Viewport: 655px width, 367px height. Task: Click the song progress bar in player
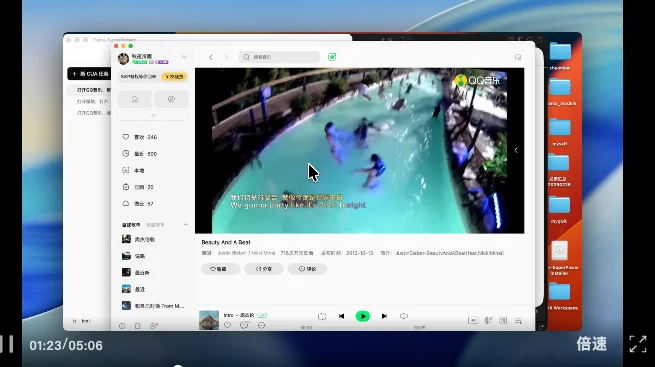pyautogui.click(x=363, y=328)
